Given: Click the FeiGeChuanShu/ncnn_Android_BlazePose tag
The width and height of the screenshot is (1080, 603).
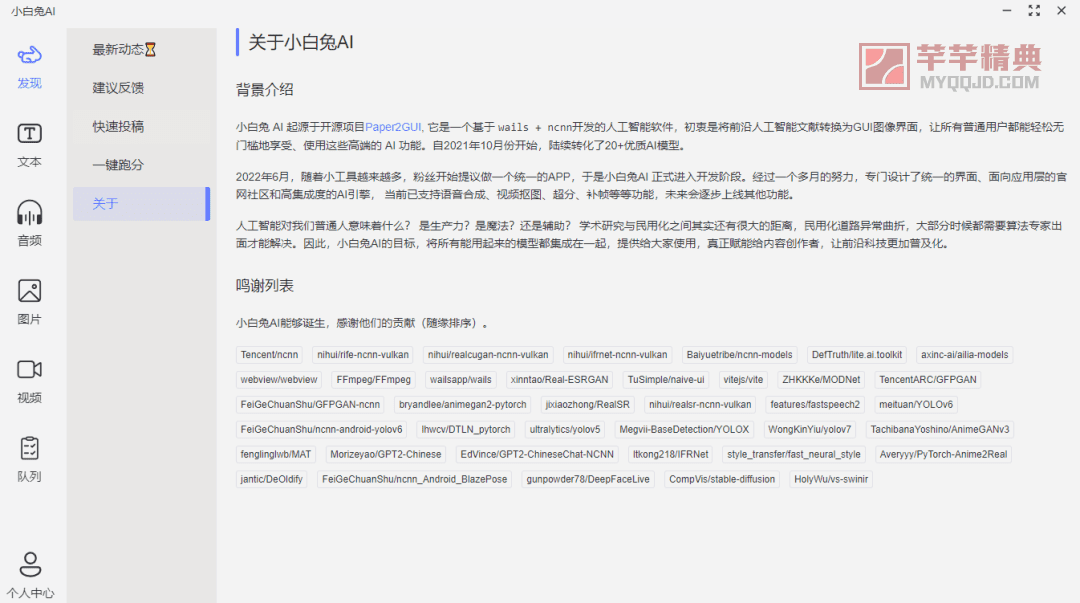Looking at the screenshot, I should click(415, 479).
